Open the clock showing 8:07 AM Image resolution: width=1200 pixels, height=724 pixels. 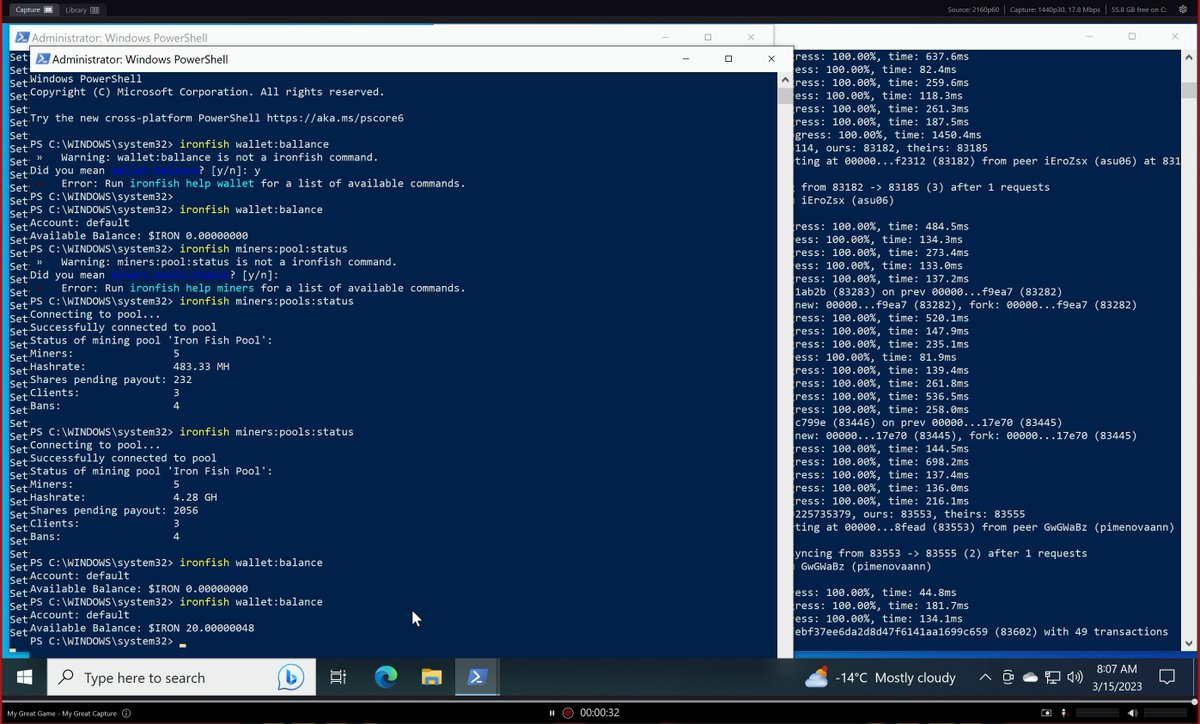click(1117, 678)
